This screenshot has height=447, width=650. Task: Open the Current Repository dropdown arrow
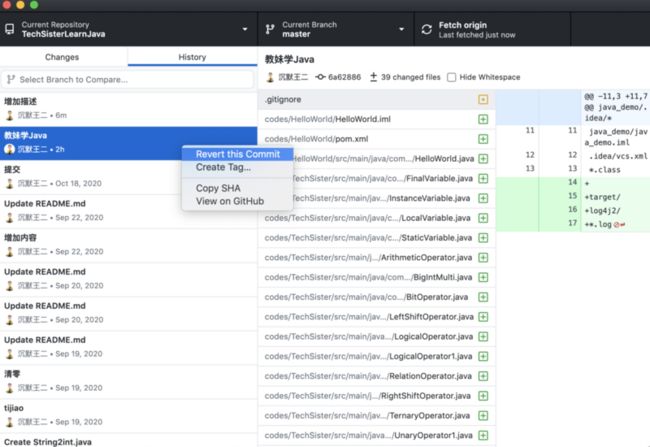pos(245,29)
